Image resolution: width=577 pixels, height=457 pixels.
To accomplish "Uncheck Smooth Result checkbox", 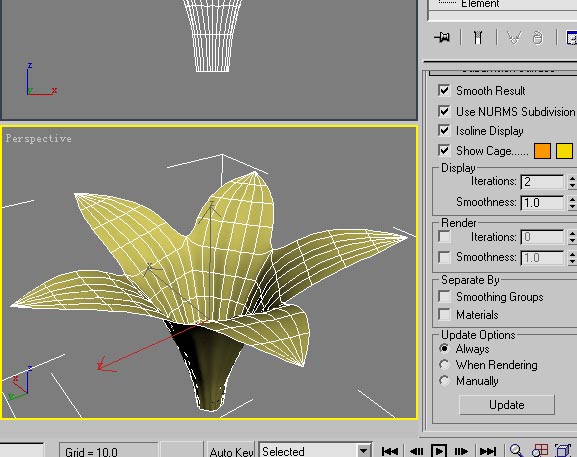I will tap(444, 91).
